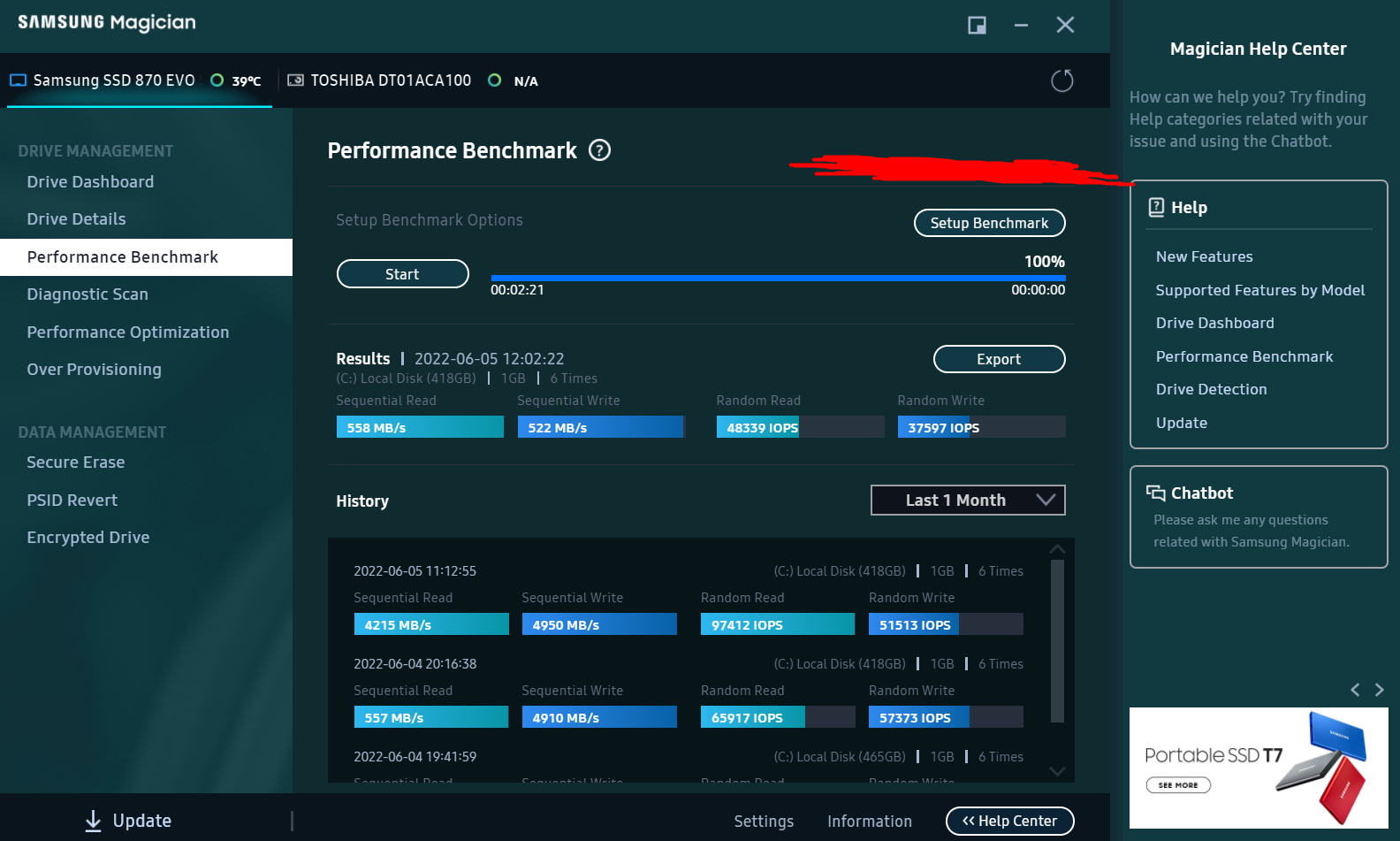The image size is (1400, 841).
Task: Click the benchmark progress bar
Action: [x=778, y=278]
